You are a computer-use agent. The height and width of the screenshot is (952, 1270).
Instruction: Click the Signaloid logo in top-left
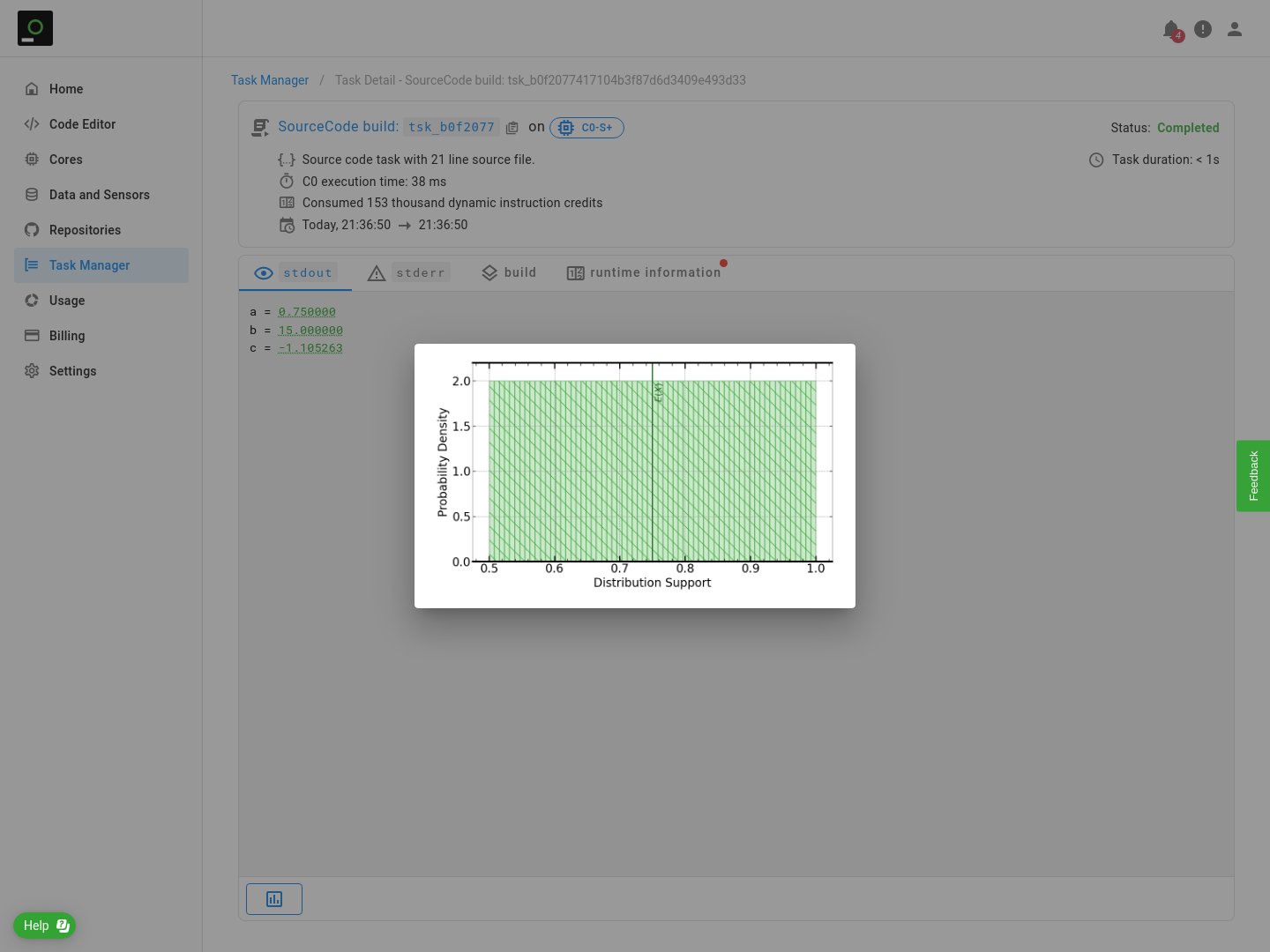[35, 28]
